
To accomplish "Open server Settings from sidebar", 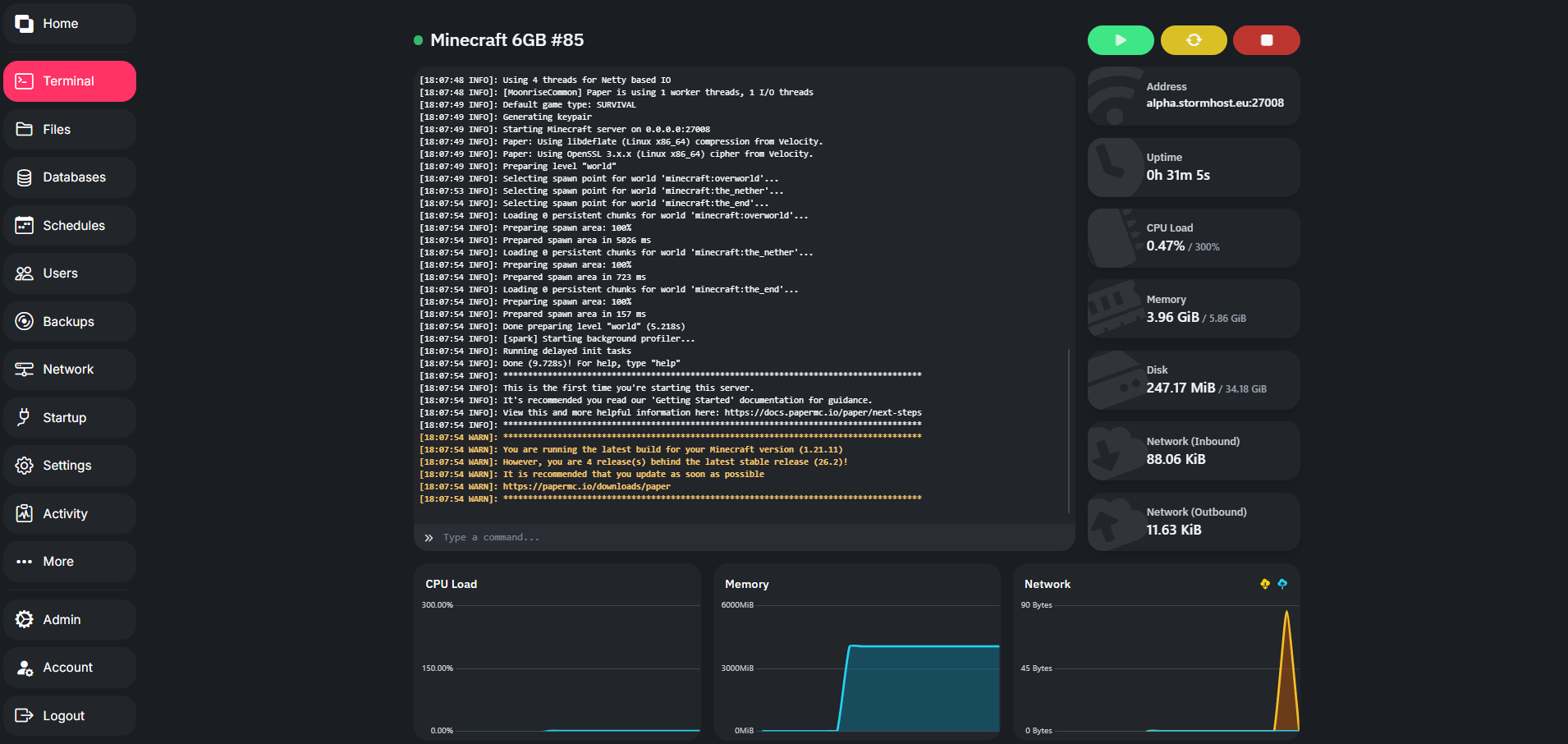I will point(70,466).
